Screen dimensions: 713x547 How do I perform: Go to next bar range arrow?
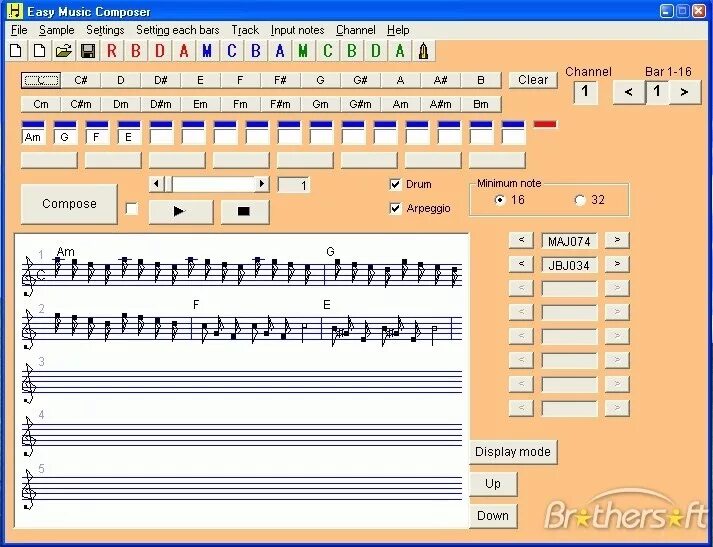click(684, 92)
